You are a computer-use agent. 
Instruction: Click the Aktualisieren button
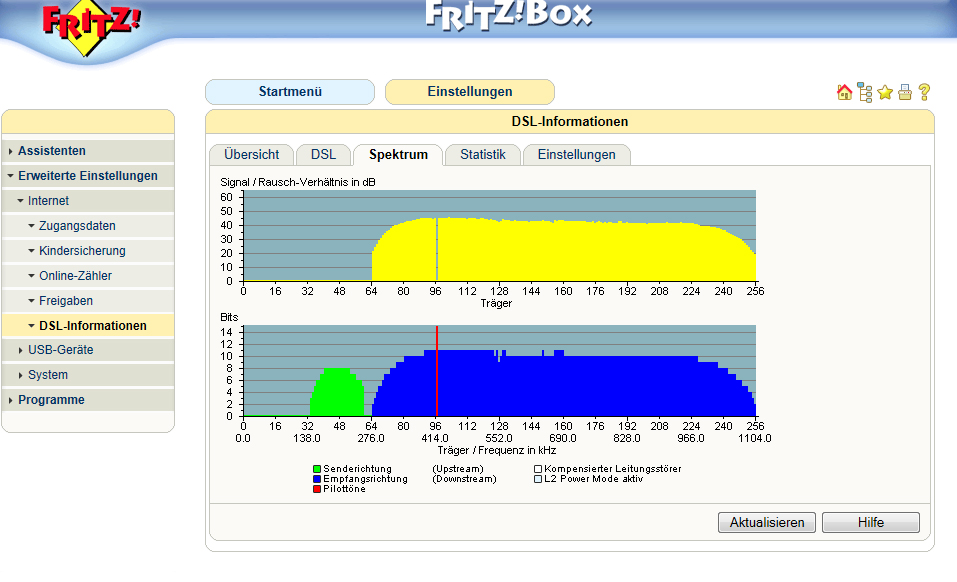tap(767, 523)
